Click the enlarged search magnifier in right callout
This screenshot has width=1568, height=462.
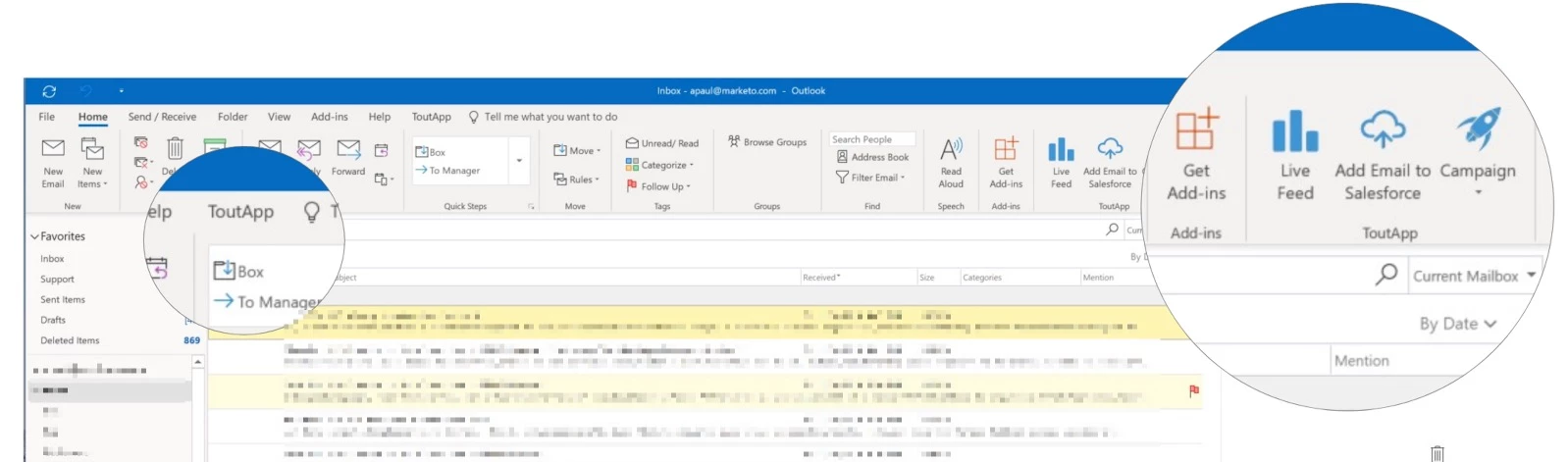point(1386,275)
